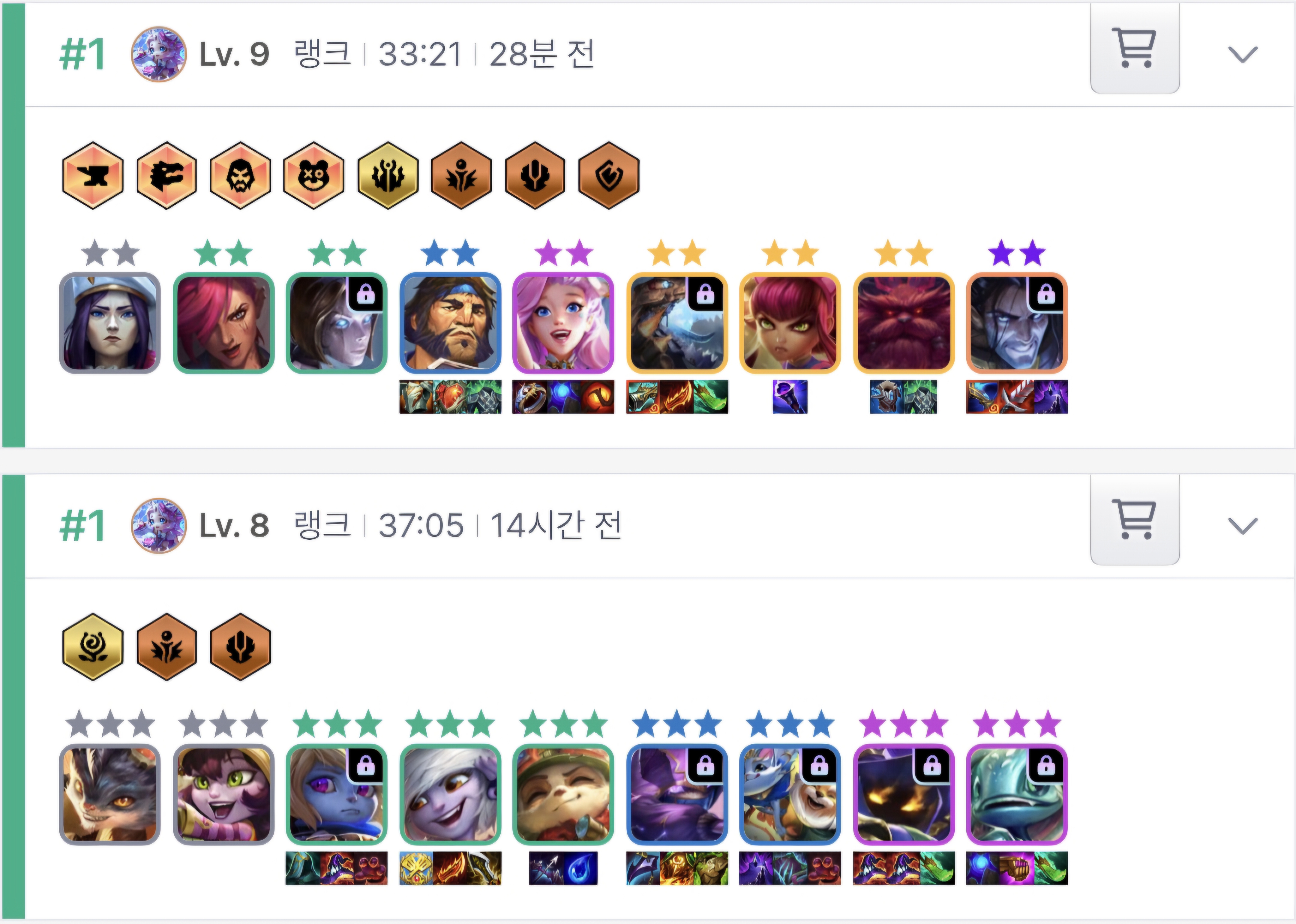Open shopping cart for the Lv. 8 match
Viewport: 1296px width, 924px height.
1135,520
